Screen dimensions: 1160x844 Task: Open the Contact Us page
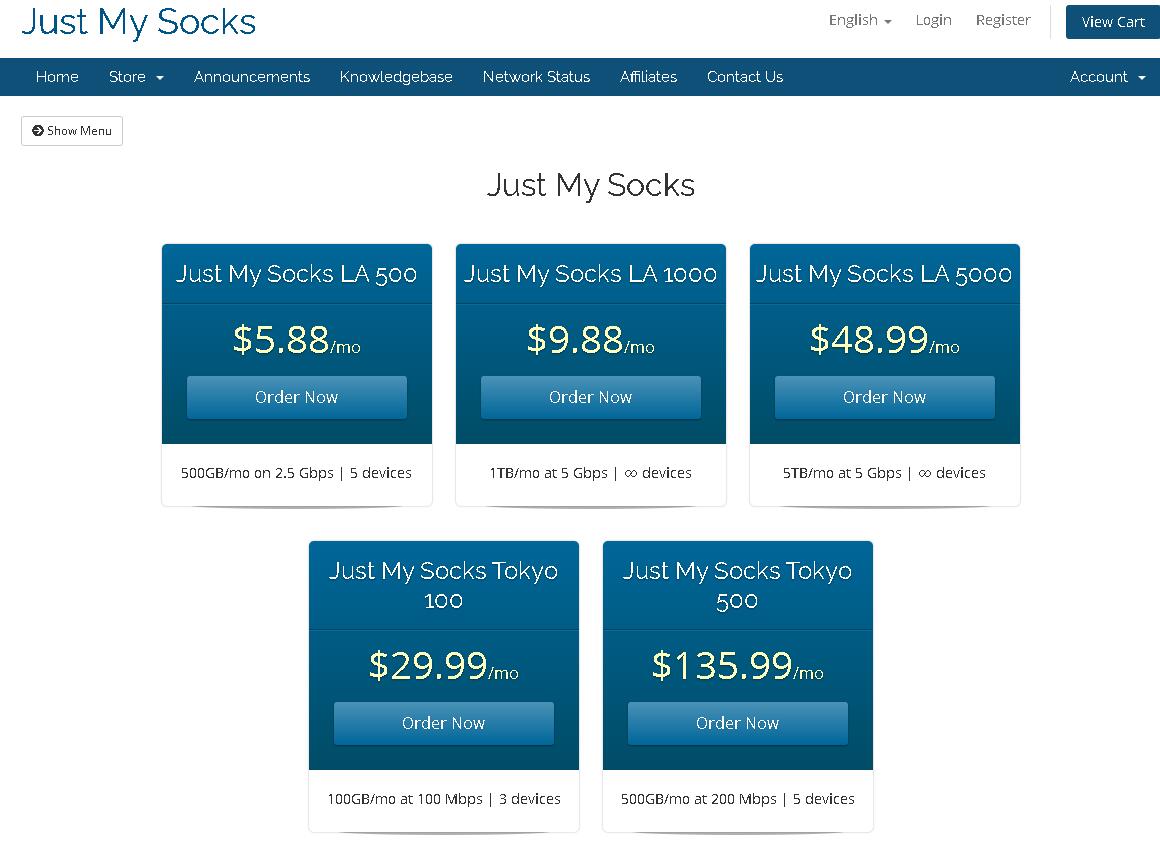coord(744,77)
